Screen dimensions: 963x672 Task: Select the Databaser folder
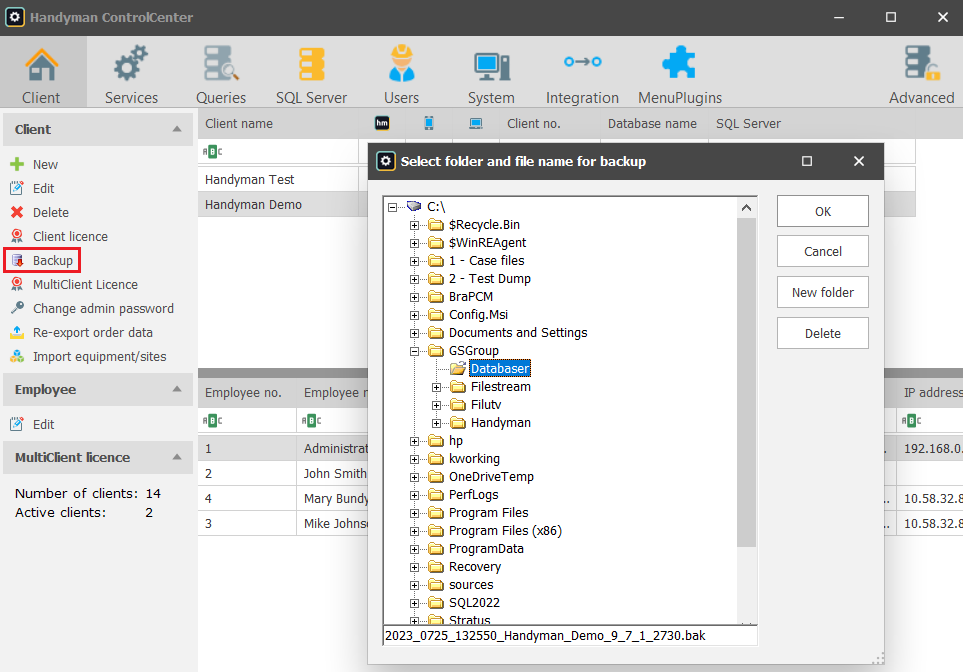(x=499, y=369)
